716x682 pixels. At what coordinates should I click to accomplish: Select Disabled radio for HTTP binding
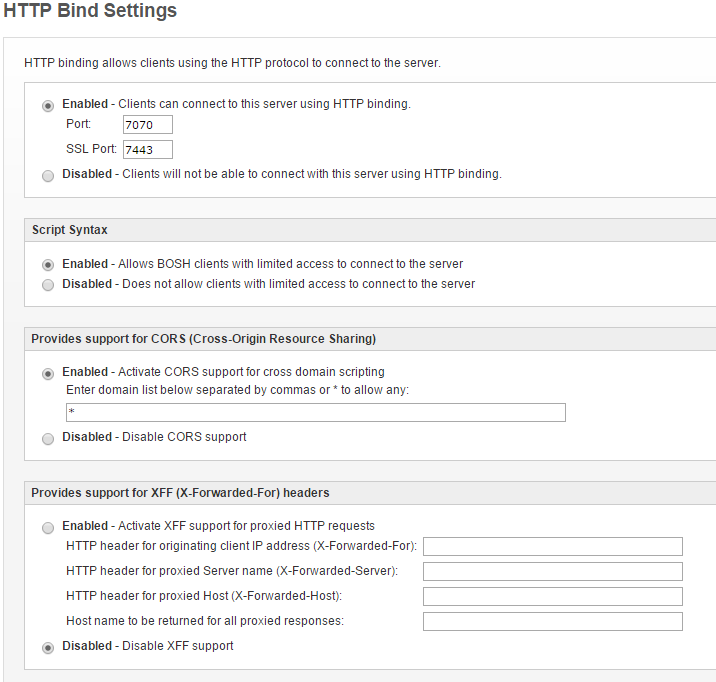click(48, 175)
